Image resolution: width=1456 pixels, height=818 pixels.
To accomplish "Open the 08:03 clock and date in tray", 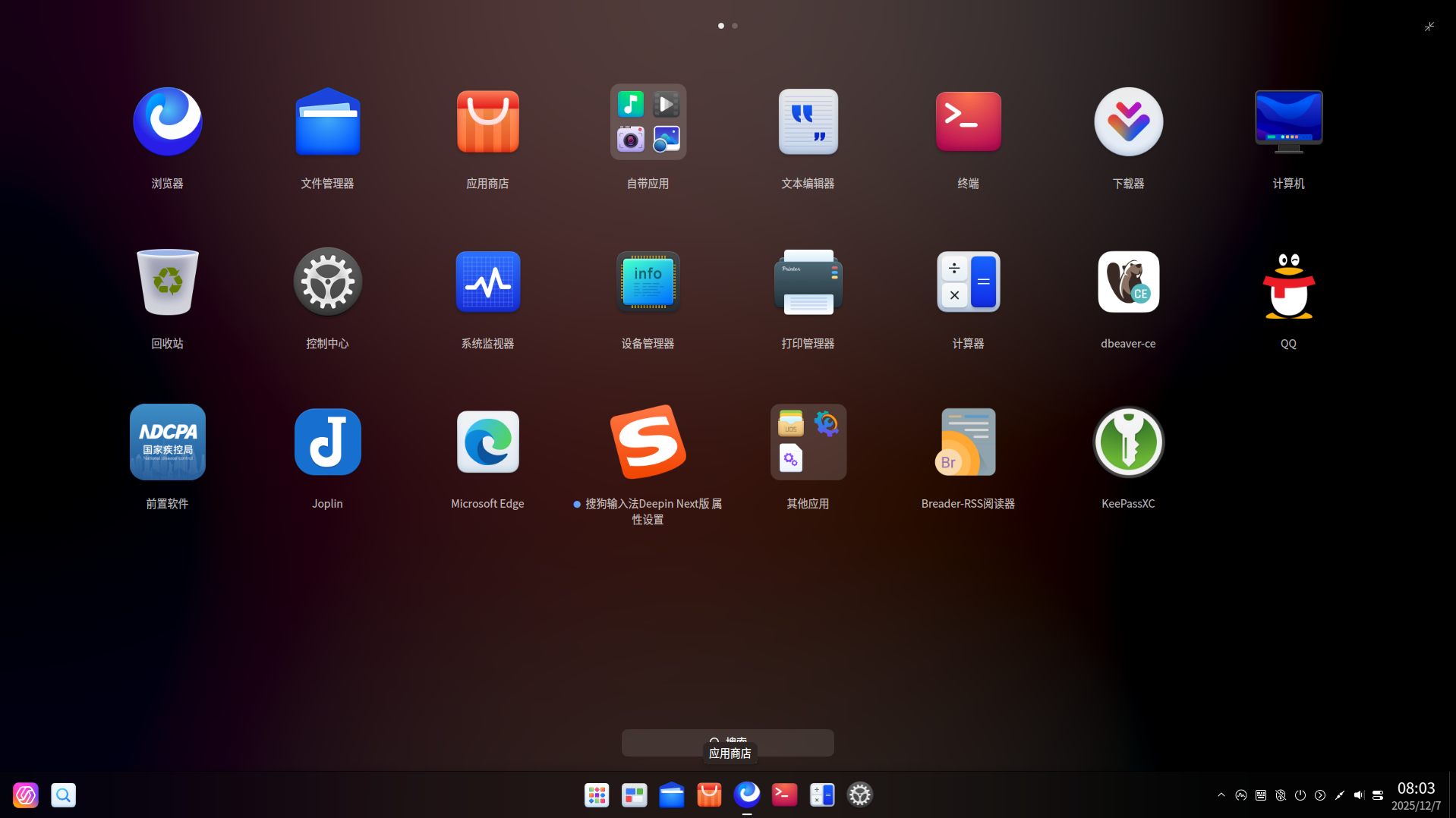I will (1416, 796).
